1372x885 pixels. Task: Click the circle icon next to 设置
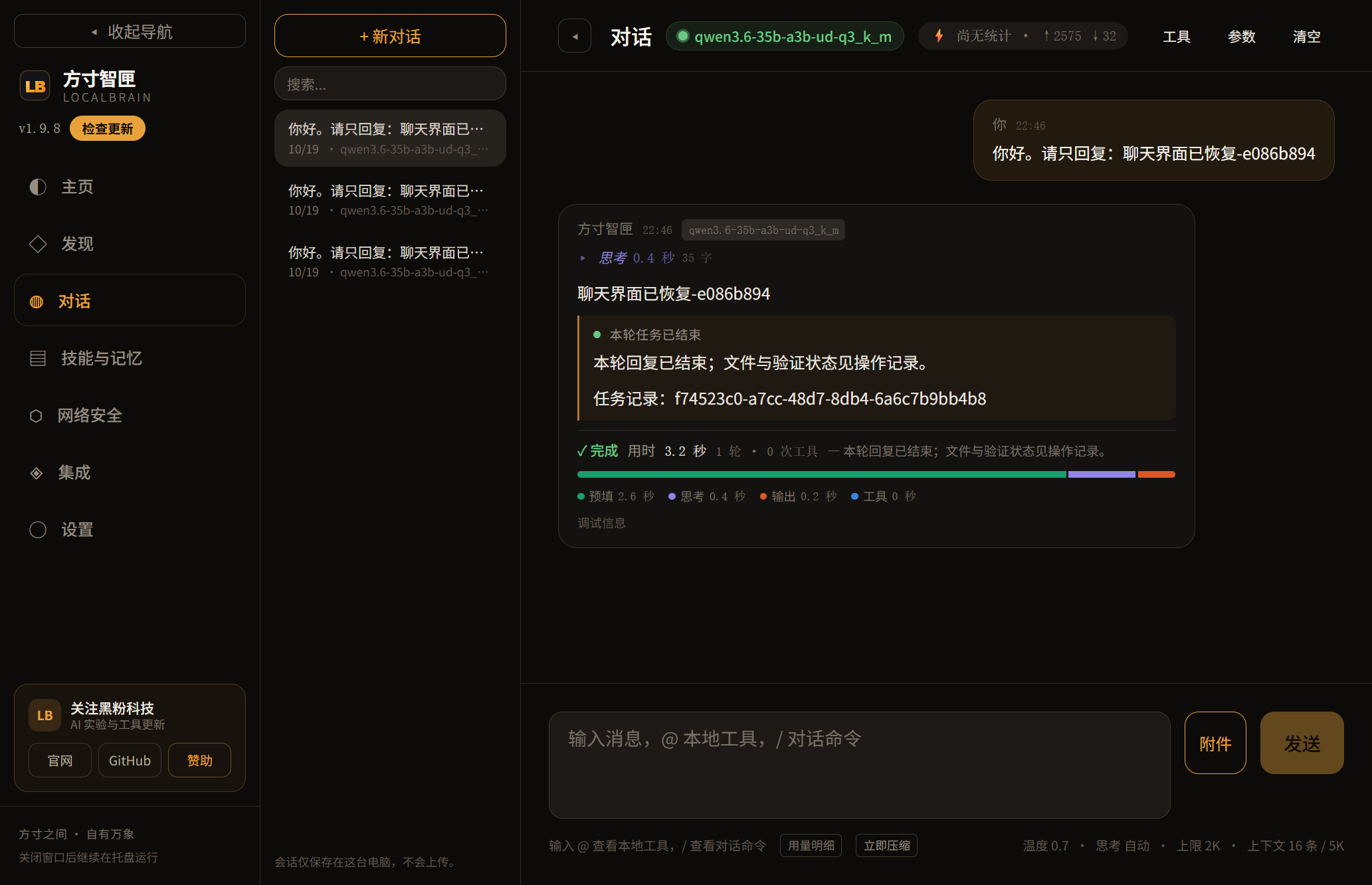pos(38,530)
